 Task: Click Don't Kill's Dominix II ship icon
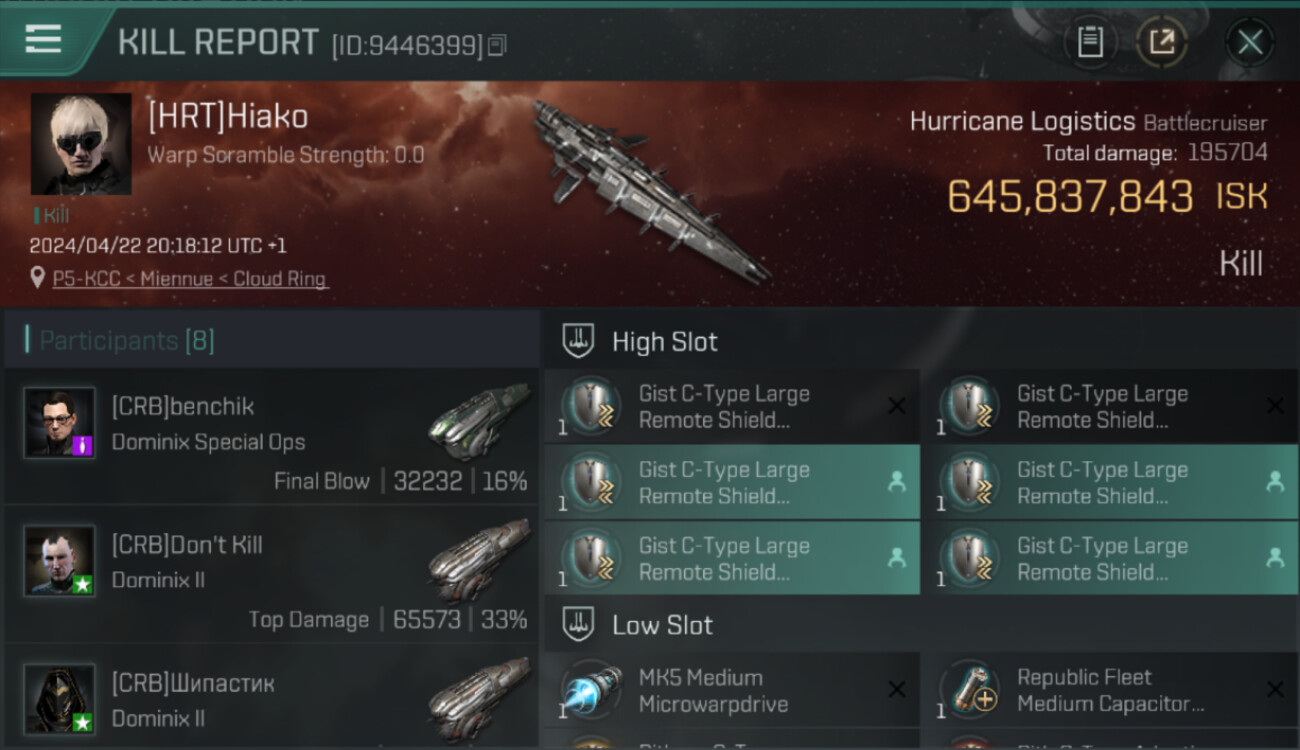click(x=479, y=559)
